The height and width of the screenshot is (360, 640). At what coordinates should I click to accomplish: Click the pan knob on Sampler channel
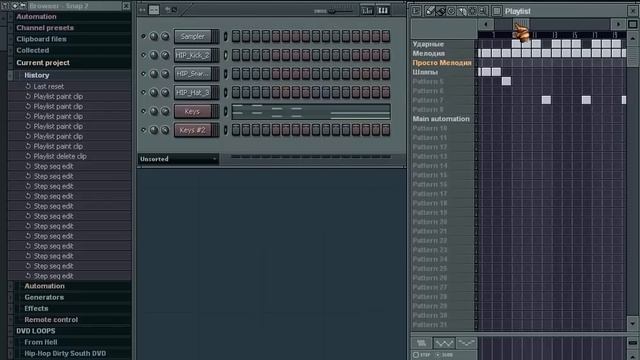(x=154, y=36)
